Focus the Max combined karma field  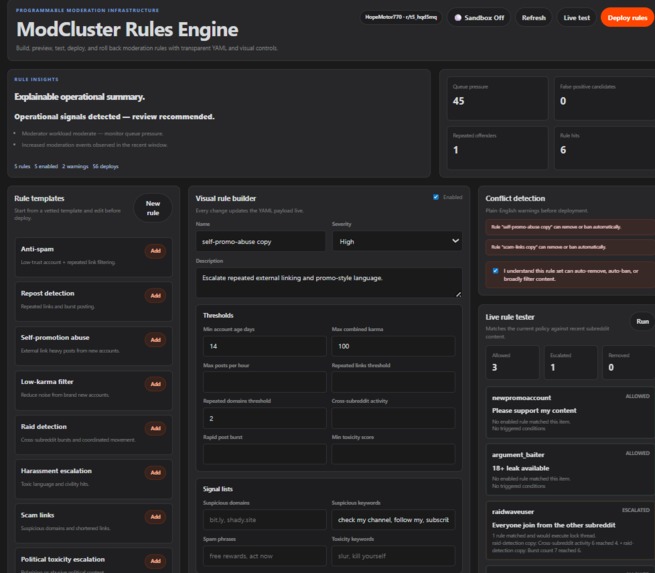(394, 346)
